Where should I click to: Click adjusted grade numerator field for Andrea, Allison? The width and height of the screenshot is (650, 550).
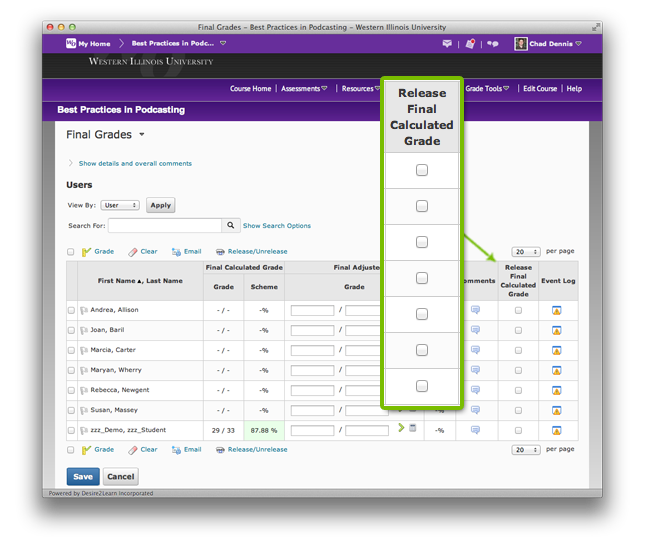(312, 310)
